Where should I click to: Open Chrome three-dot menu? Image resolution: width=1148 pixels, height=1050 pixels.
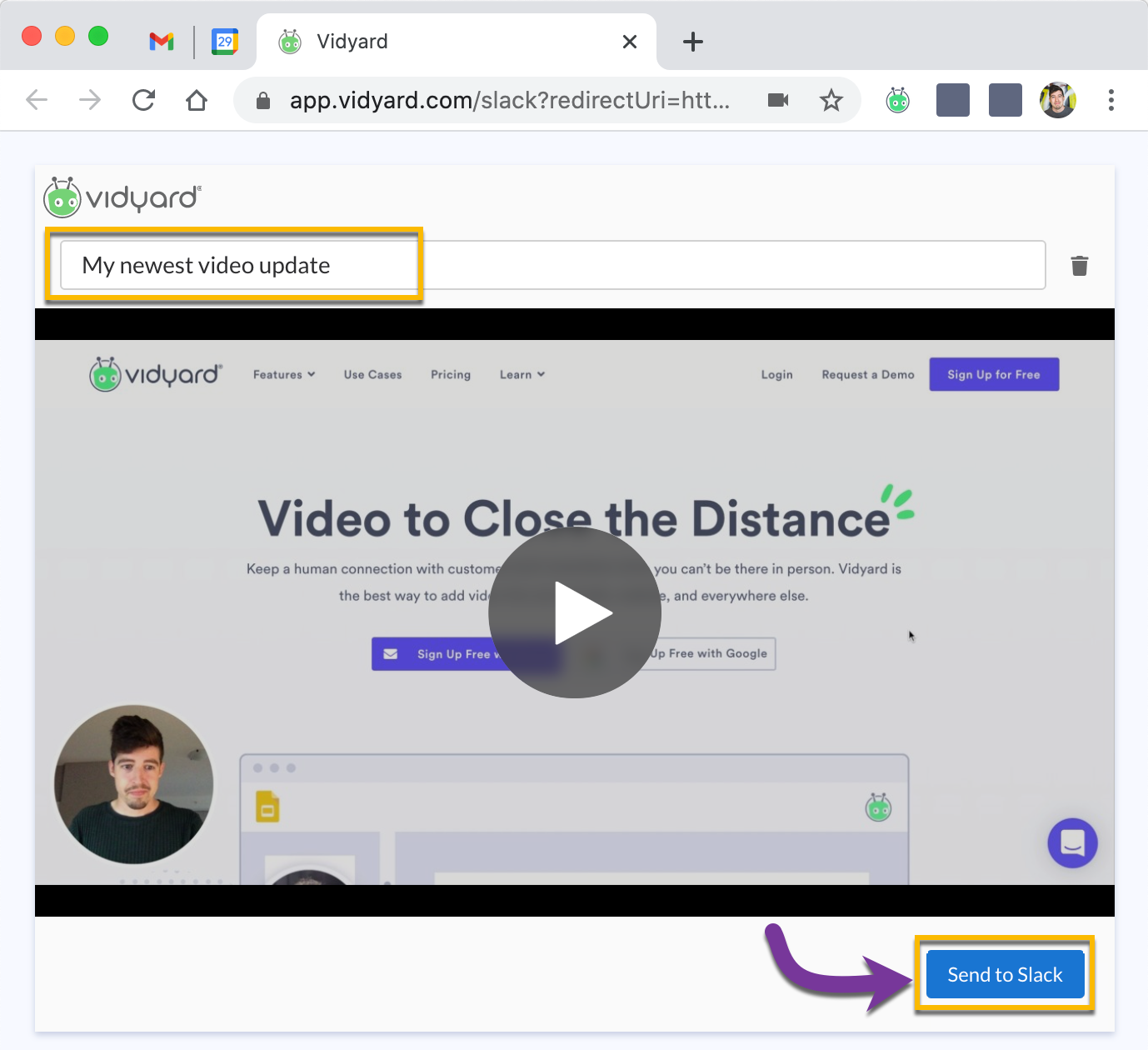click(x=1111, y=101)
